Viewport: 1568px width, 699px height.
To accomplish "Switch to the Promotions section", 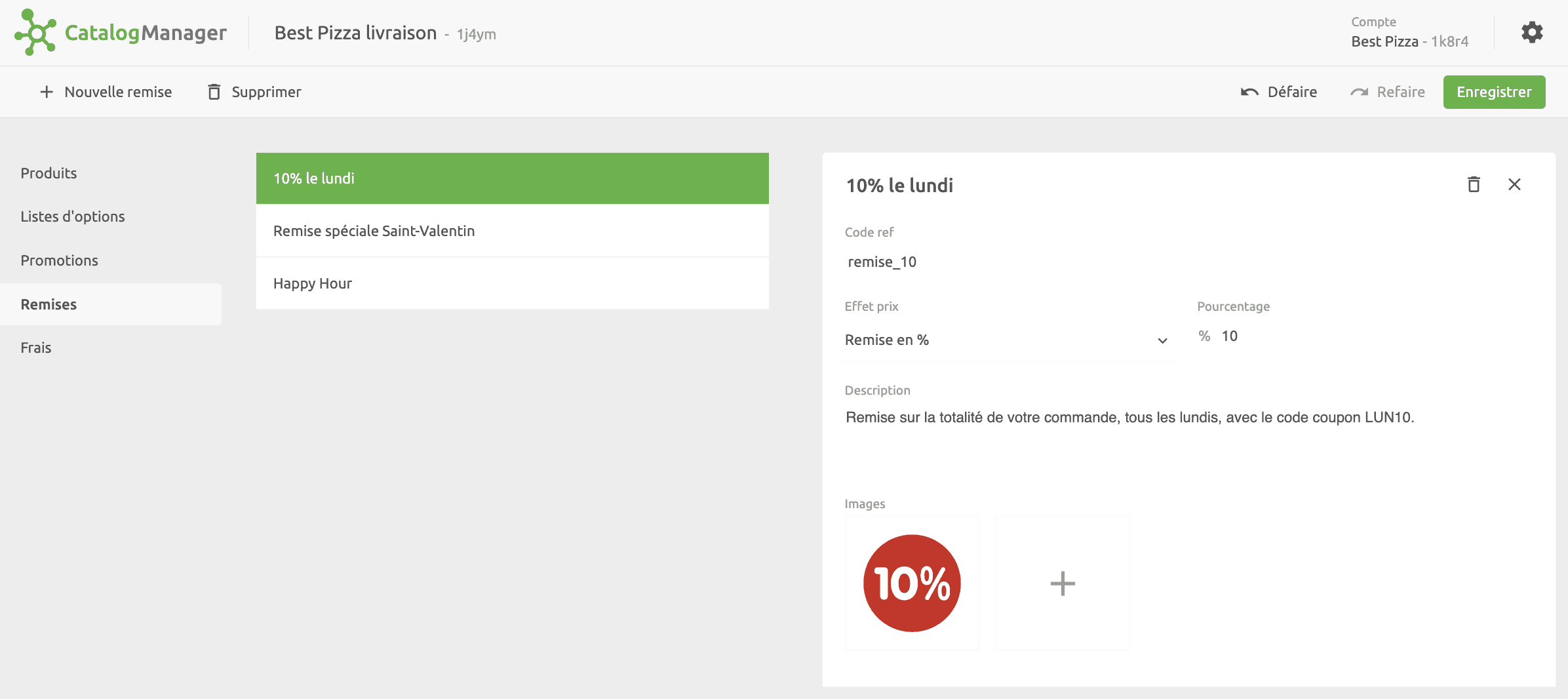I will [59, 260].
